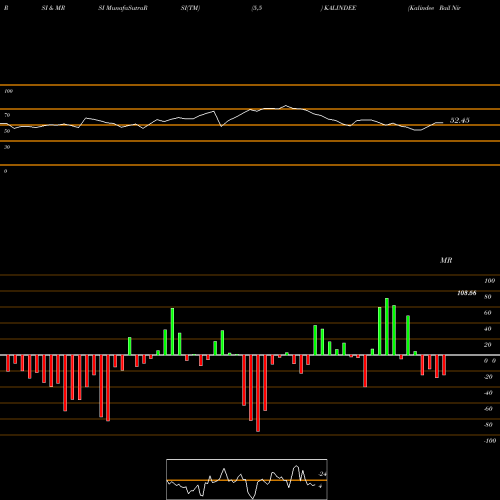Screen dimensions: 500x500
Task: Click the 'SI(TM)' header text
Action: (x=190, y=8)
